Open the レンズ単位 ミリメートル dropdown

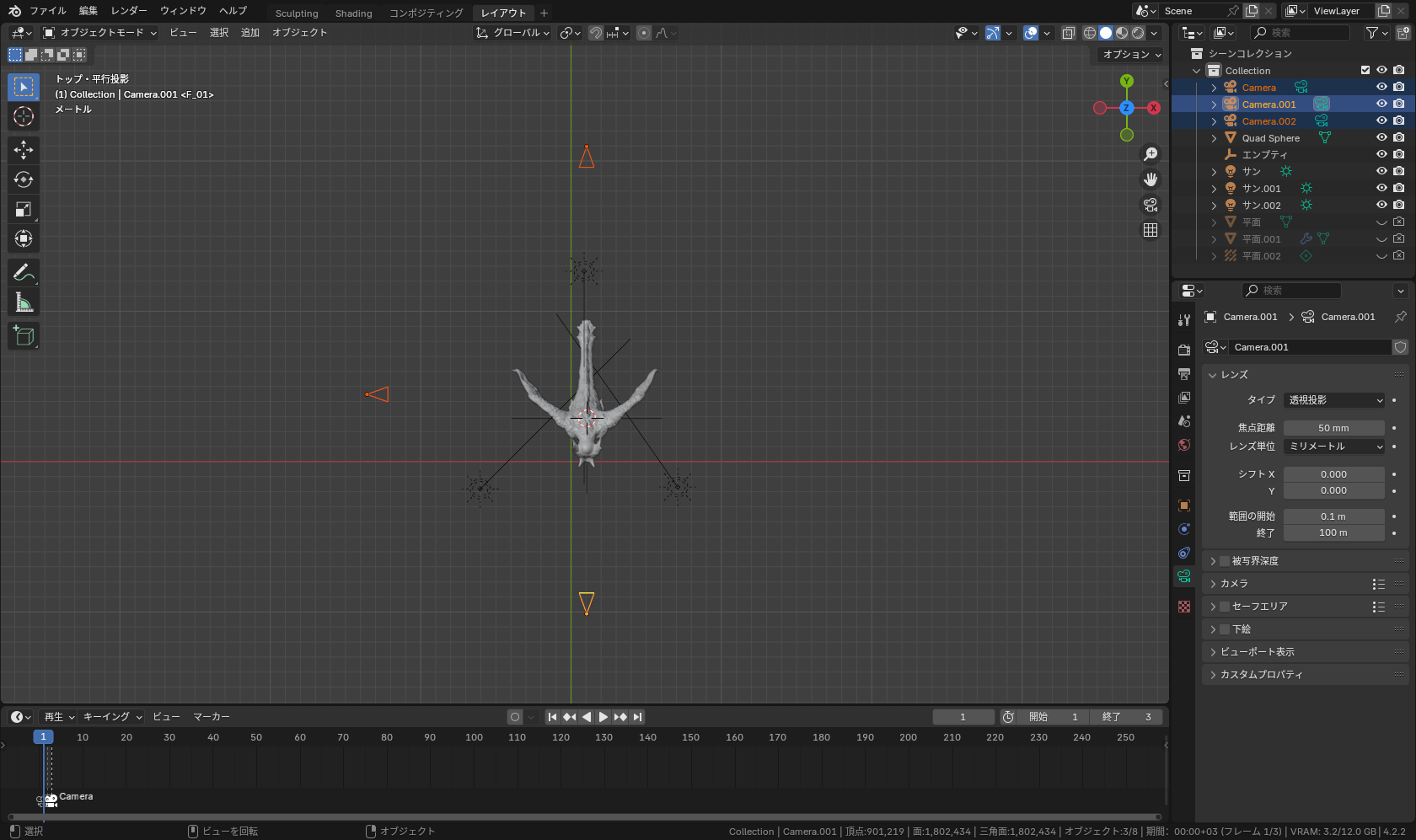1334,447
